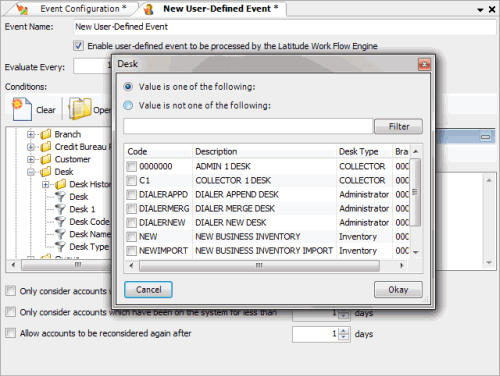This screenshot has height=376, width=500.
Task: Click the Branch folder icon
Action: [x=46, y=134]
